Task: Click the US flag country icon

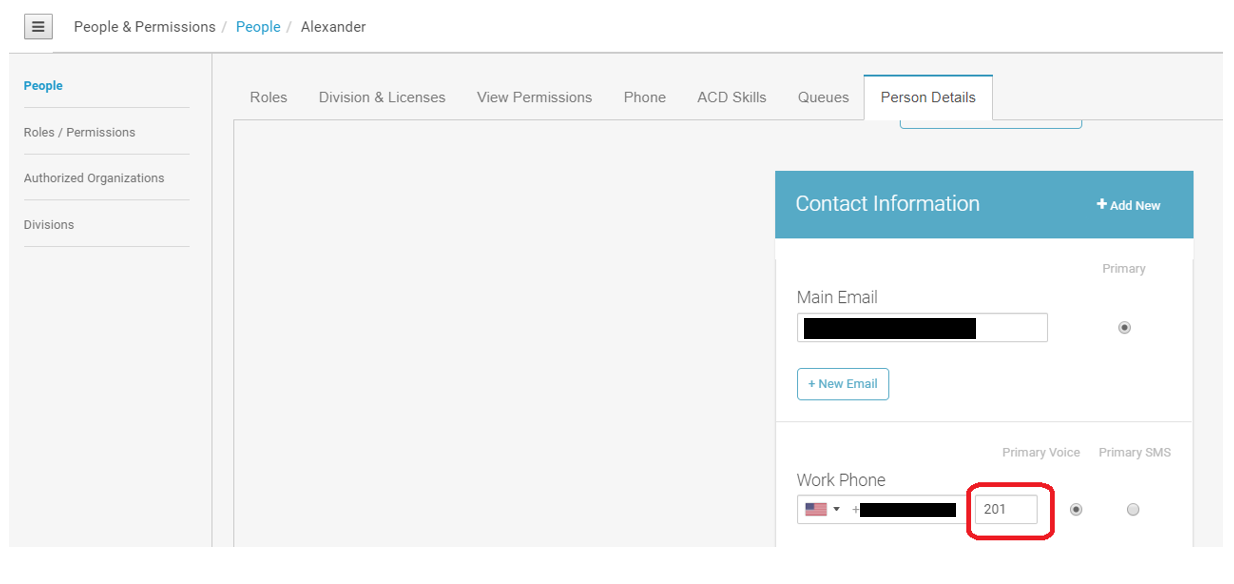Action: [816, 509]
